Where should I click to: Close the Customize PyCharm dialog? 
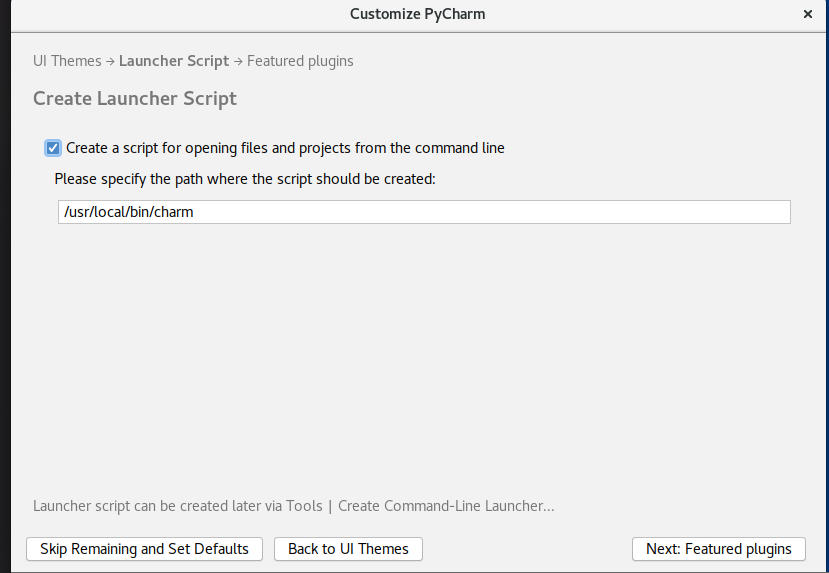[x=807, y=14]
